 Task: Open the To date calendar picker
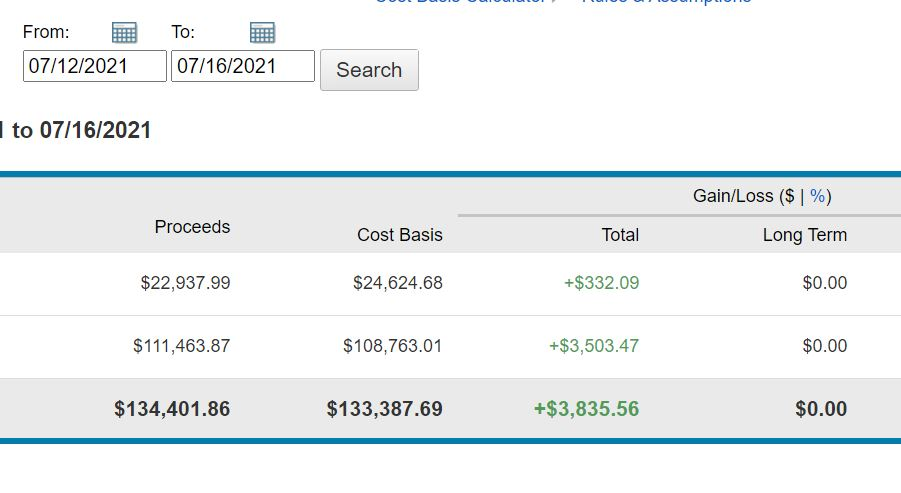point(262,33)
